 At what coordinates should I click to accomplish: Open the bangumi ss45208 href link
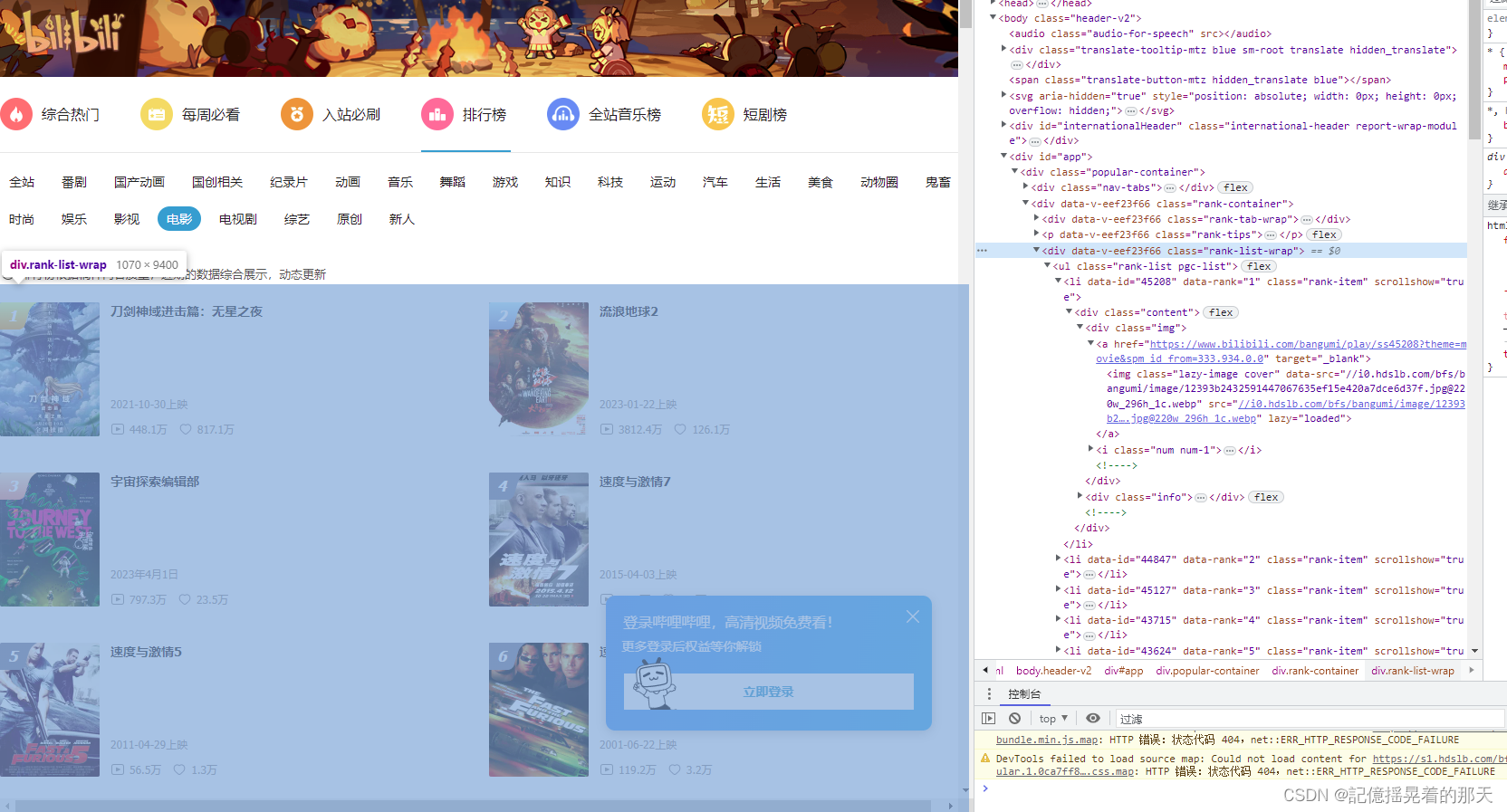[x=1281, y=351]
